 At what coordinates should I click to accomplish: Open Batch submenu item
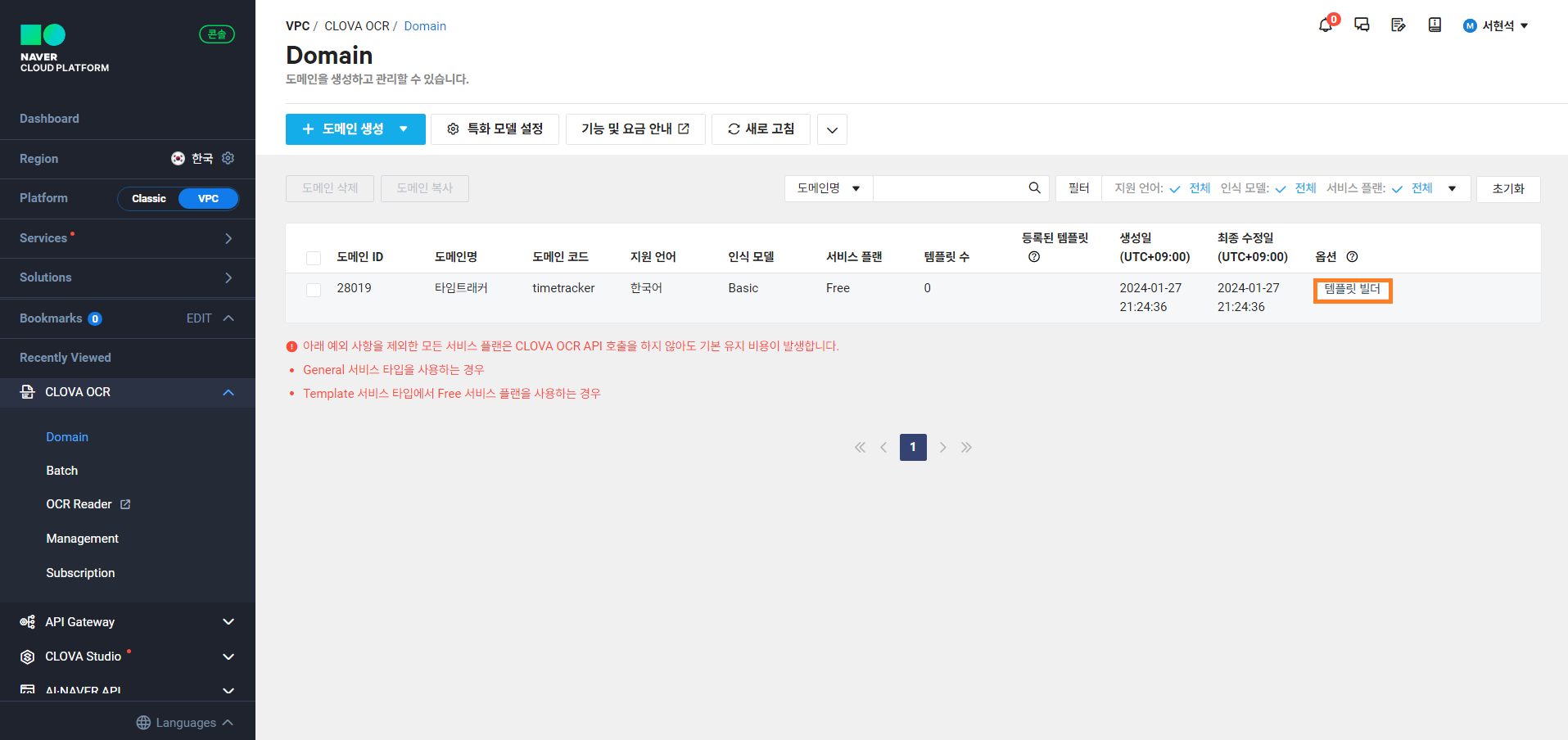coord(62,471)
